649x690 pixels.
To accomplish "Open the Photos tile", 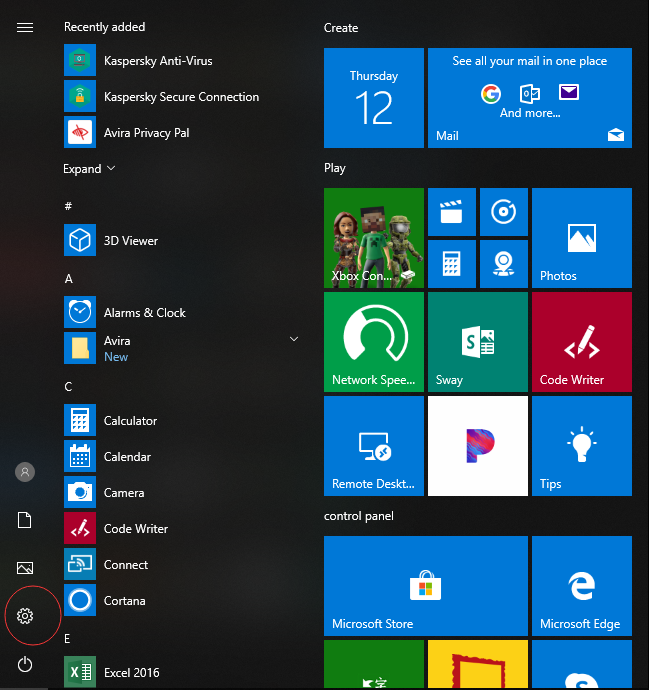I will [x=582, y=238].
